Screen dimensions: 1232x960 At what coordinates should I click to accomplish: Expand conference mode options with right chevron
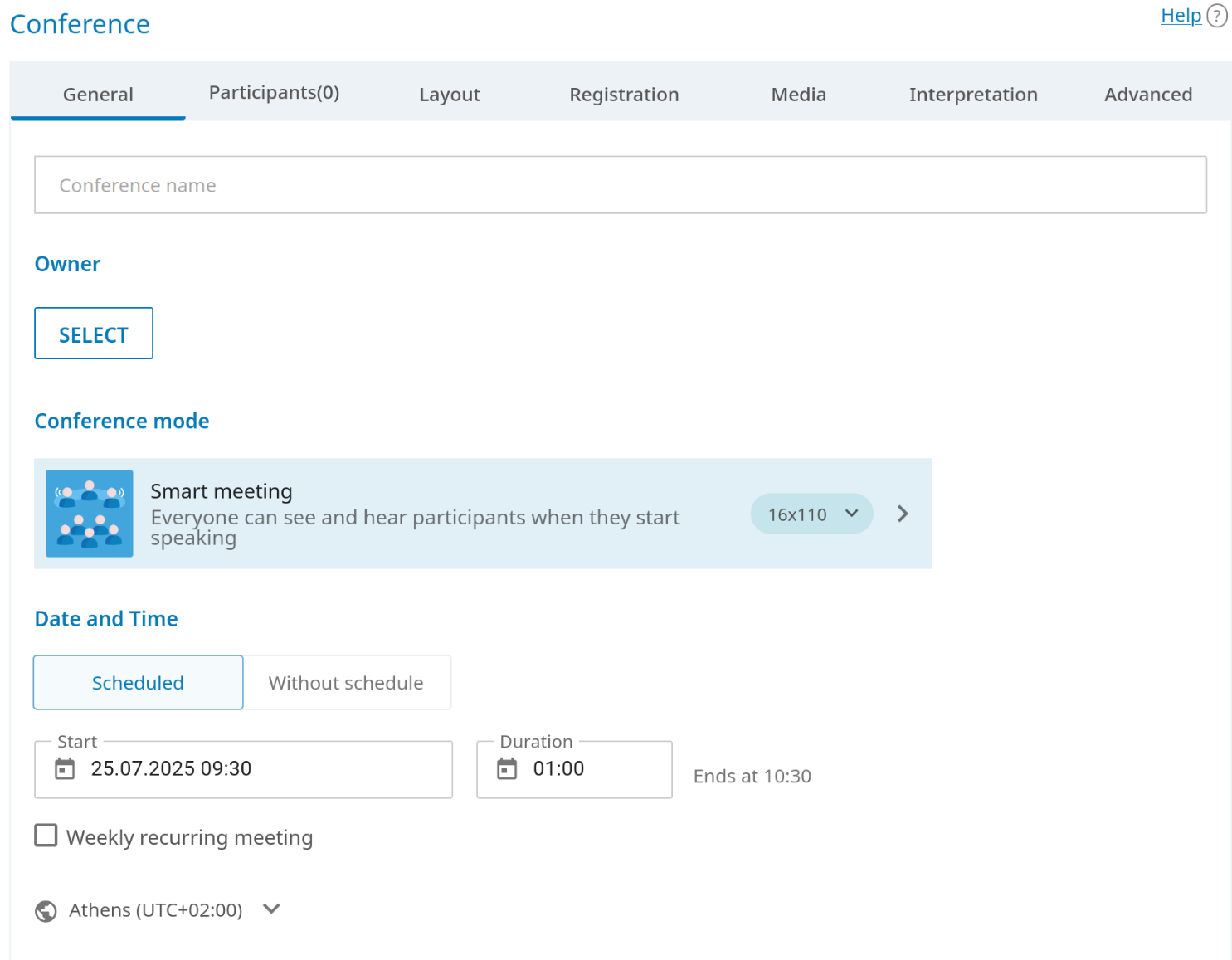click(903, 514)
